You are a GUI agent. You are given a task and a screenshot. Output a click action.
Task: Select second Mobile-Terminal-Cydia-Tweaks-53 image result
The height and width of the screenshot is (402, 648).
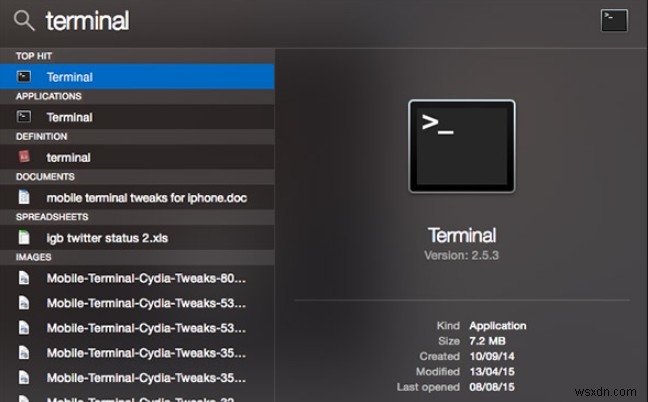(x=146, y=328)
